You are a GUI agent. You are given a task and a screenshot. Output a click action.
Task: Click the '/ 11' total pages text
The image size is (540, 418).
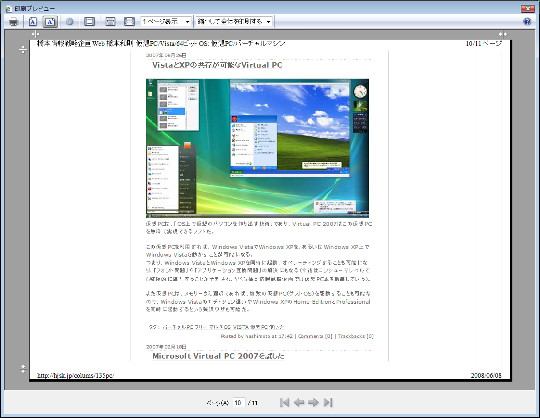pyautogui.click(x=252, y=403)
